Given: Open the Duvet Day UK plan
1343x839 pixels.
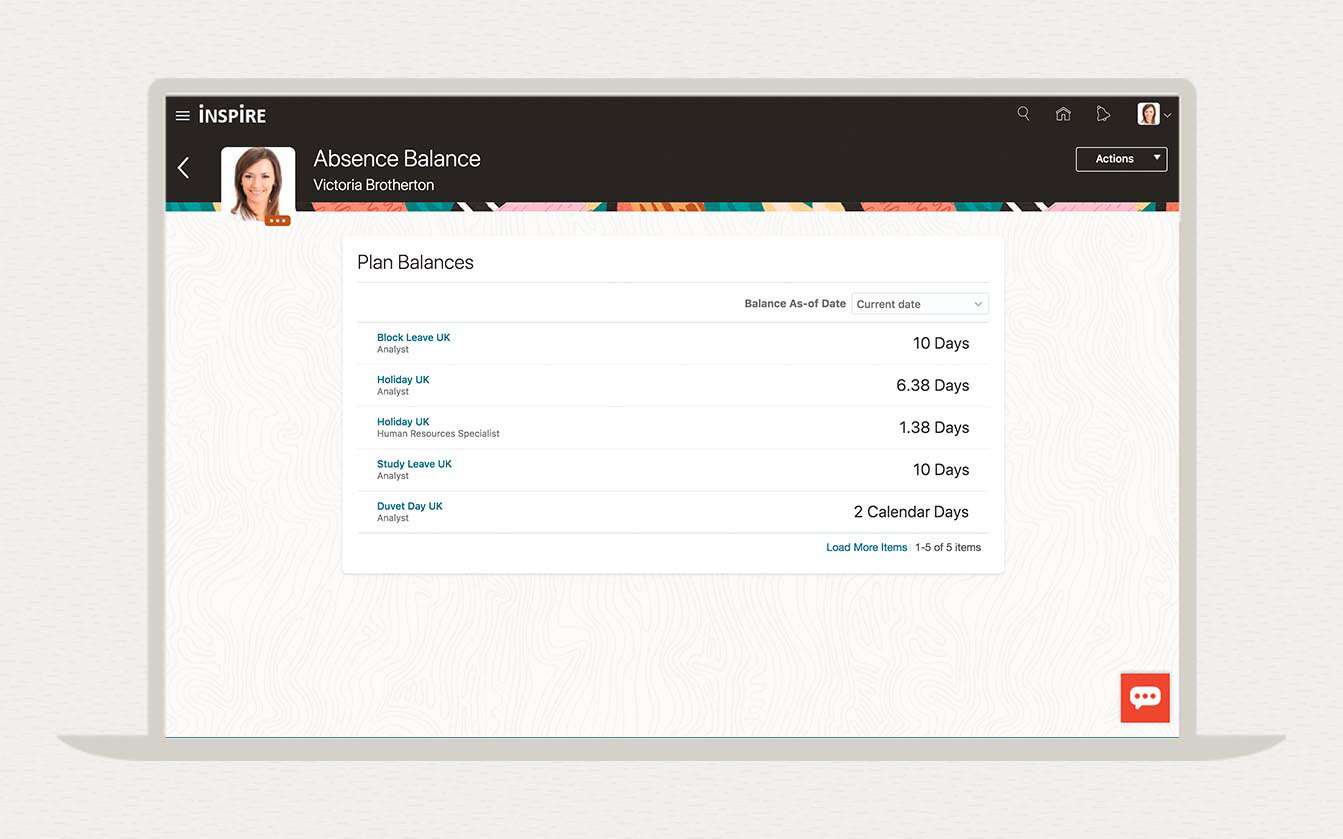Looking at the screenshot, I should 409,505.
